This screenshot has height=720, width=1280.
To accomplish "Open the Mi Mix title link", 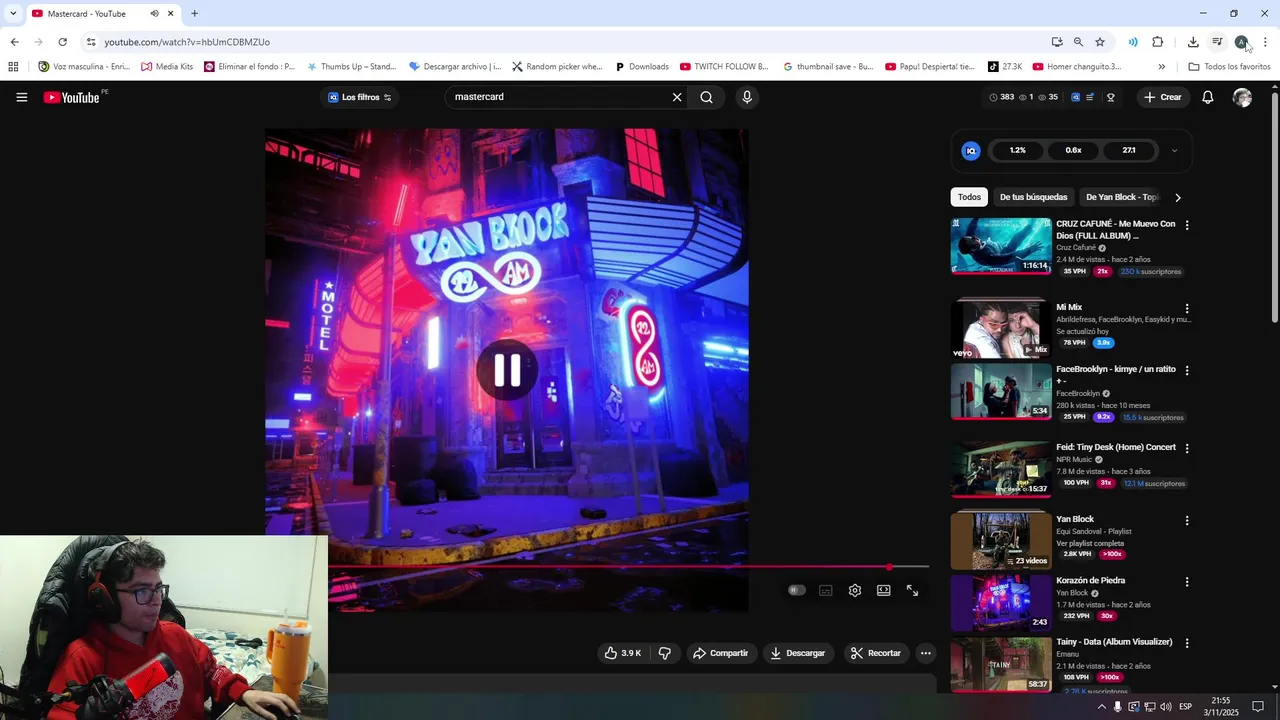I will (1069, 307).
